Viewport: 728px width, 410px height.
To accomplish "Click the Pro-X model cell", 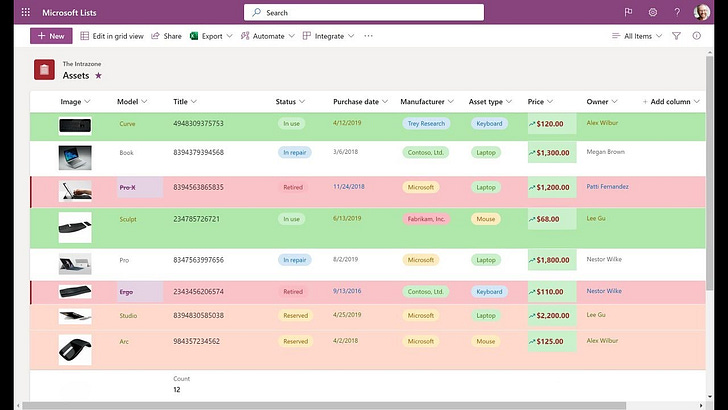I will point(139,188).
